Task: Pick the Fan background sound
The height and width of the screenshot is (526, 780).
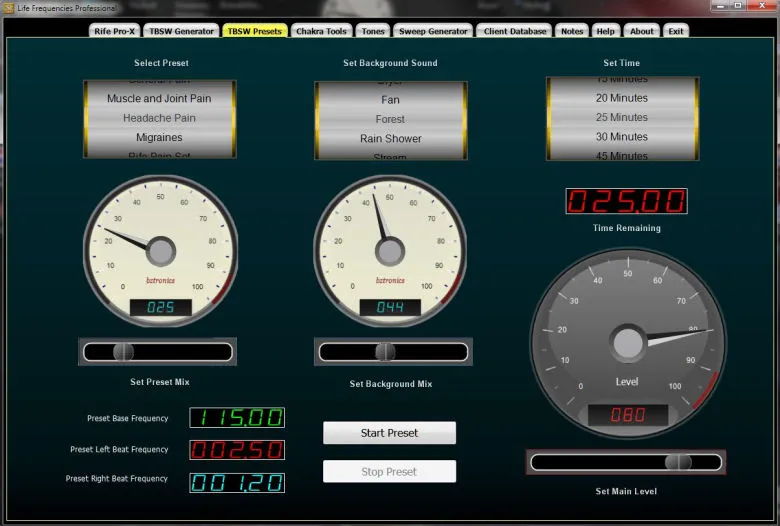Action: [x=391, y=100]
